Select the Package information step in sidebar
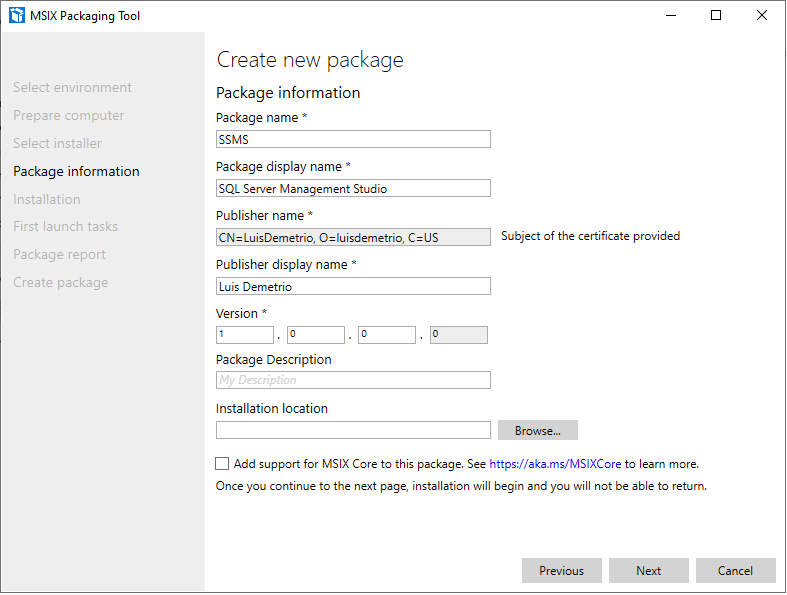This screenshot has width=787, height=595. point(76,171)
